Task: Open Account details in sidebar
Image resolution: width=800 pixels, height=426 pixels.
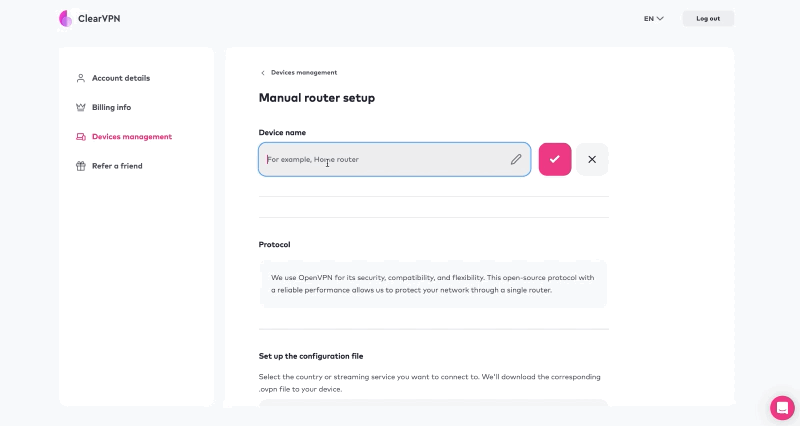Action: [121, 78]
